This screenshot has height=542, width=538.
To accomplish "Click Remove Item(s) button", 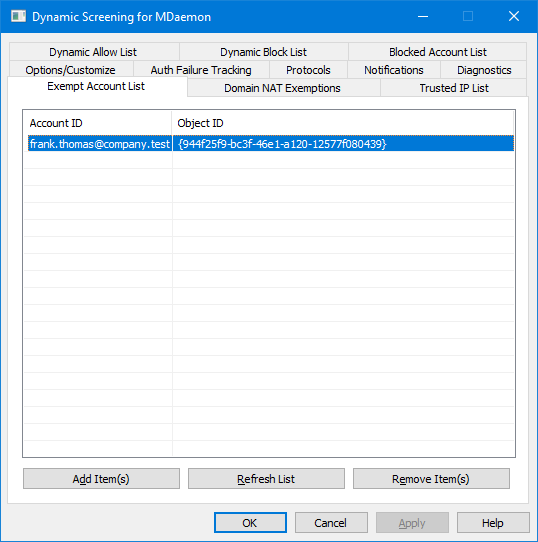I will (x=431, y=479).
